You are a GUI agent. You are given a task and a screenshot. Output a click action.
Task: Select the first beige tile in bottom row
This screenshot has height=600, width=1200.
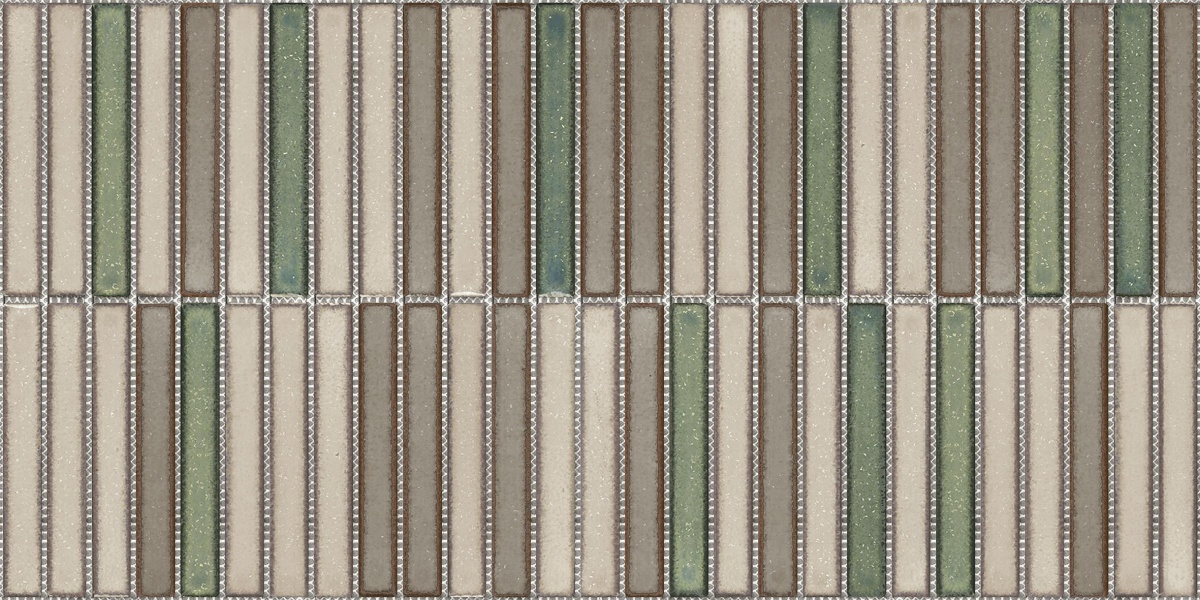pyautogui.click(x=22, y=450)
